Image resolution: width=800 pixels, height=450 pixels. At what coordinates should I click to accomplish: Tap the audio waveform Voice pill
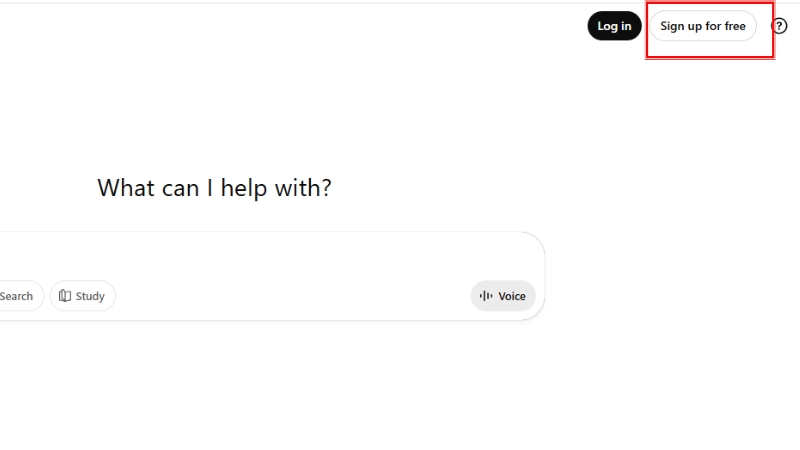click(503, 296)
